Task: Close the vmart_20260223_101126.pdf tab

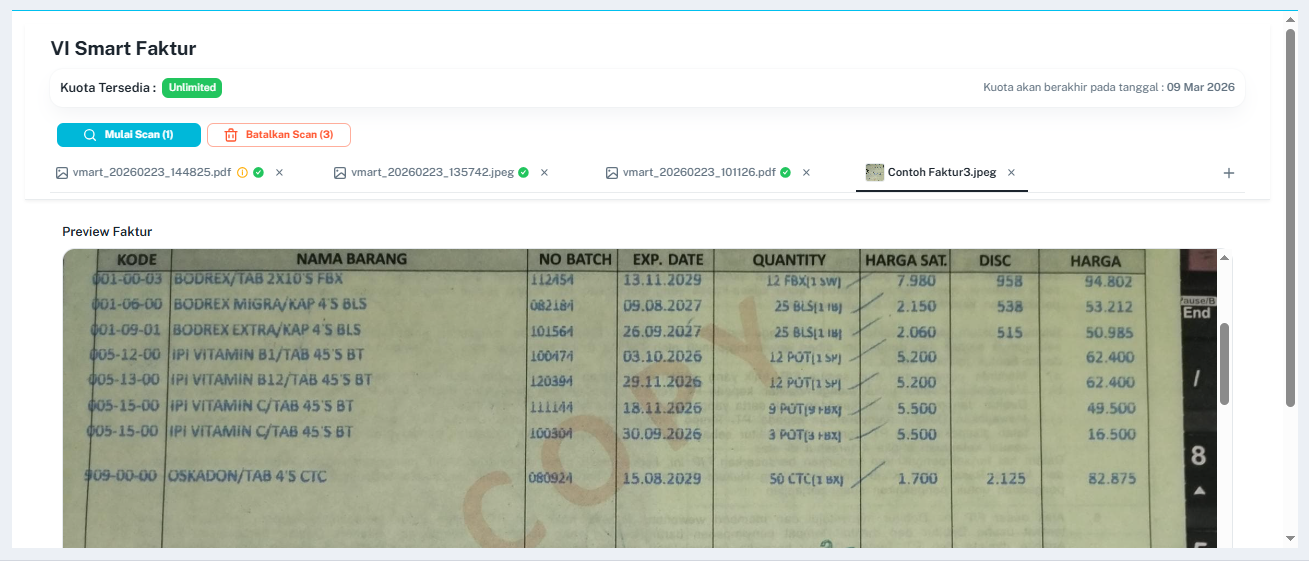Action: pyautogui.click(x=806, y=173)
